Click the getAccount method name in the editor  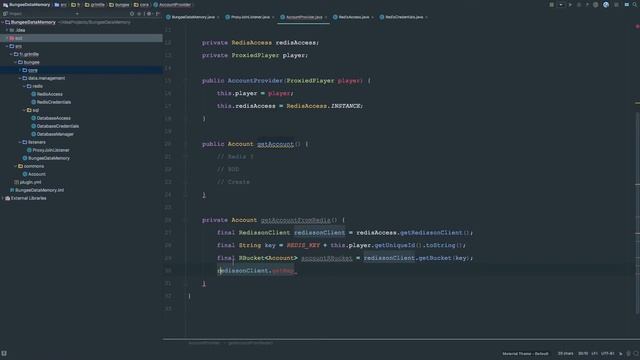click(x=275, y=144)
